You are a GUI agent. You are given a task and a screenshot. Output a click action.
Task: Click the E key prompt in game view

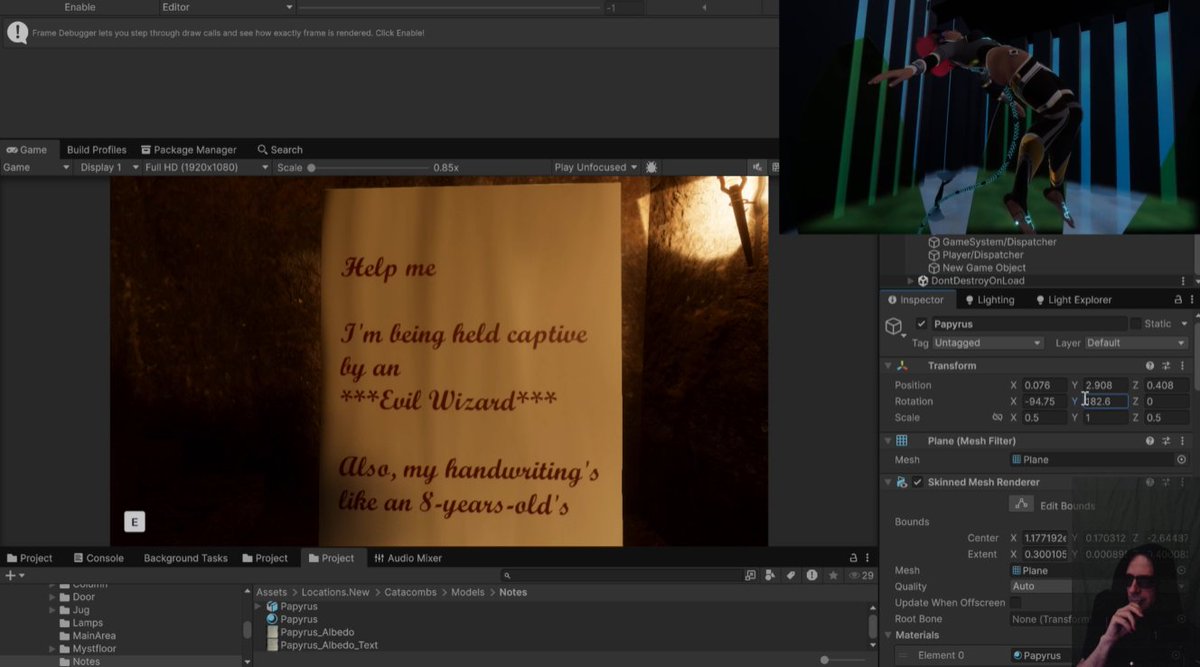click(x=134, y=521)
